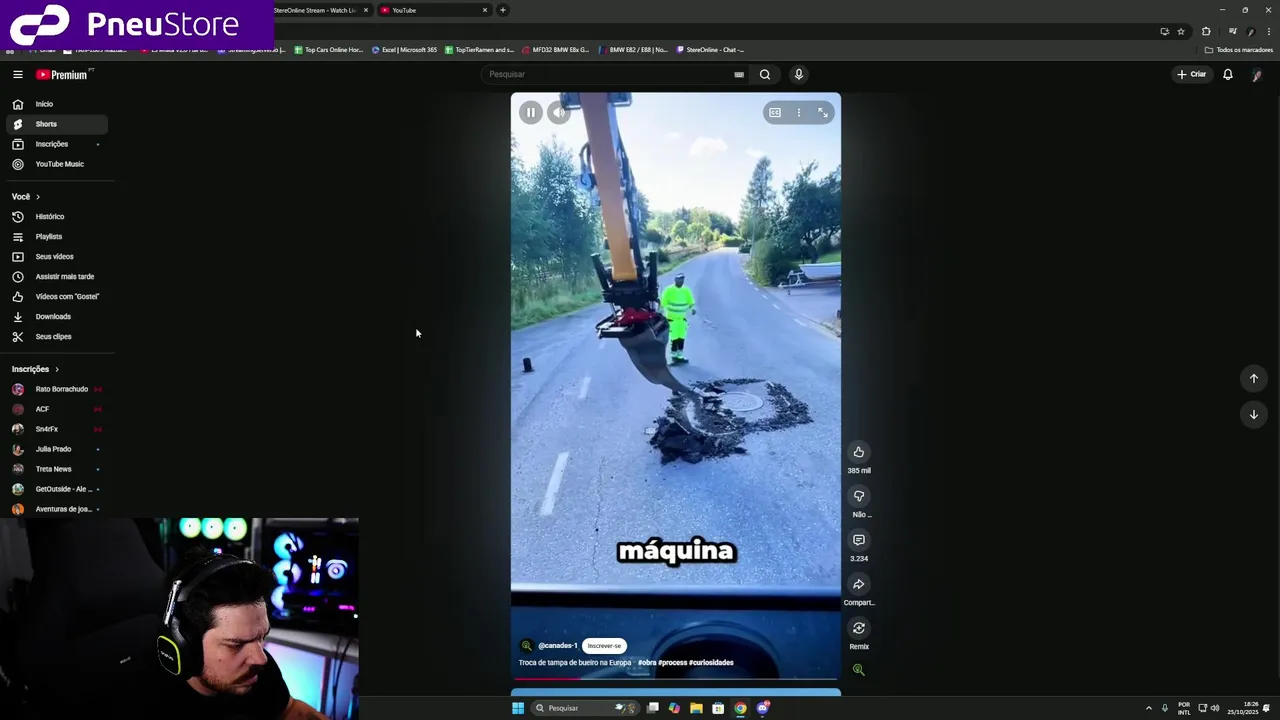Remix this Short

click(x=859, y=628)
